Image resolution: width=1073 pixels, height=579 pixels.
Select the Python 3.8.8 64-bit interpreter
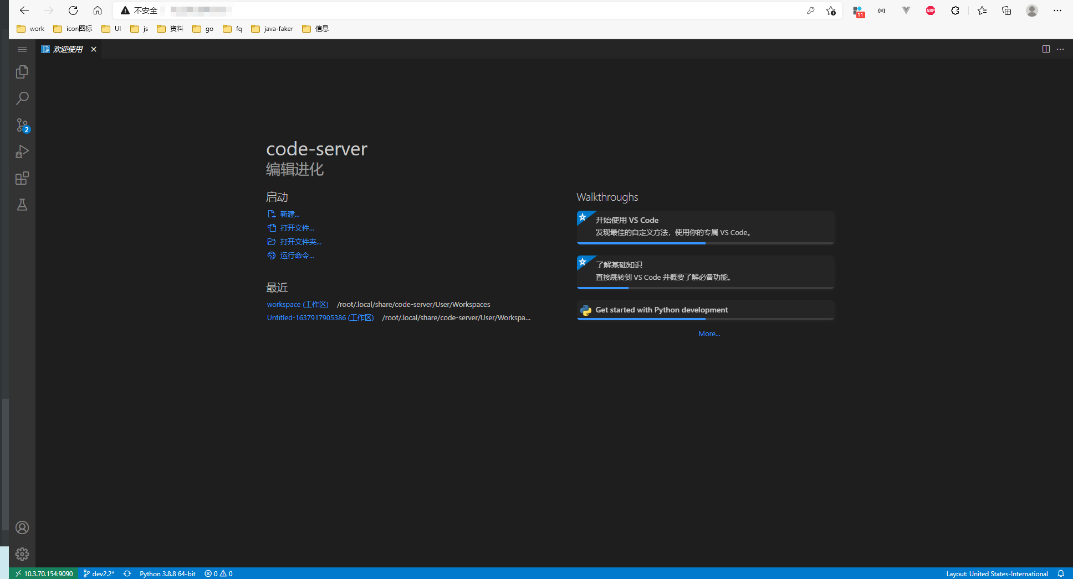pos(168,574)
